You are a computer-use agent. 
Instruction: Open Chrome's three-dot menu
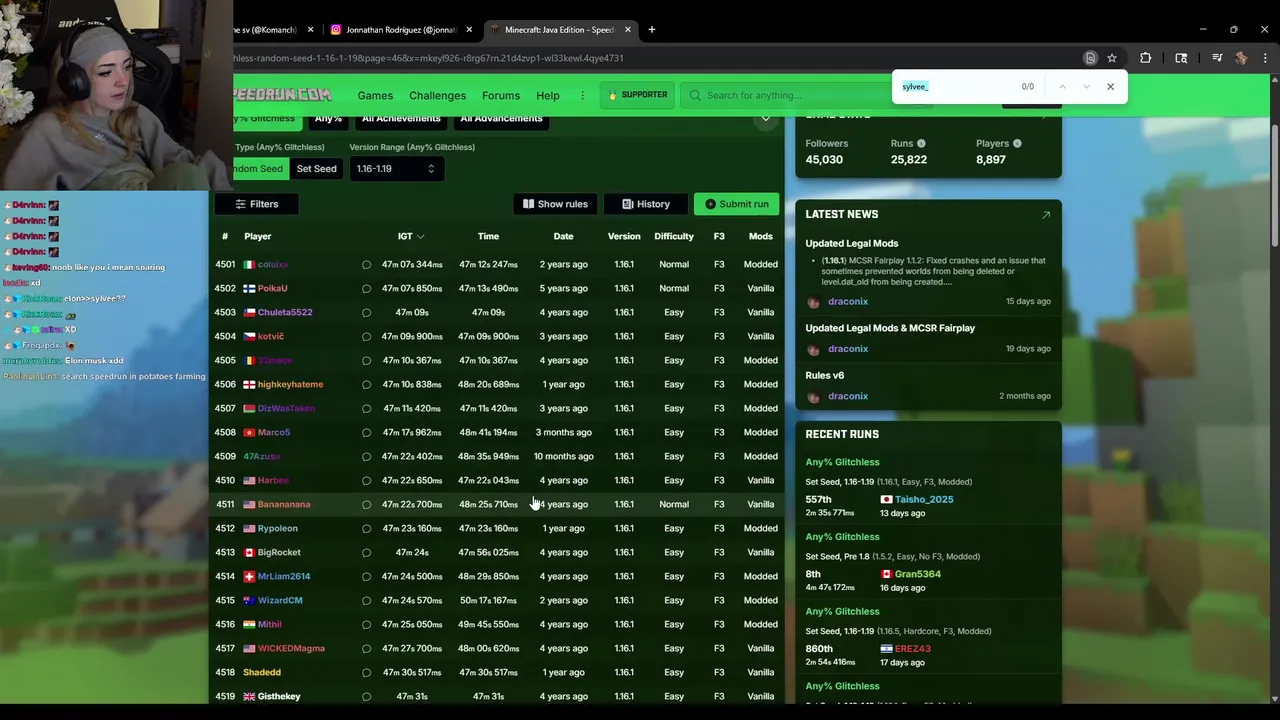pyautogui.click(x=1265, y=58)
